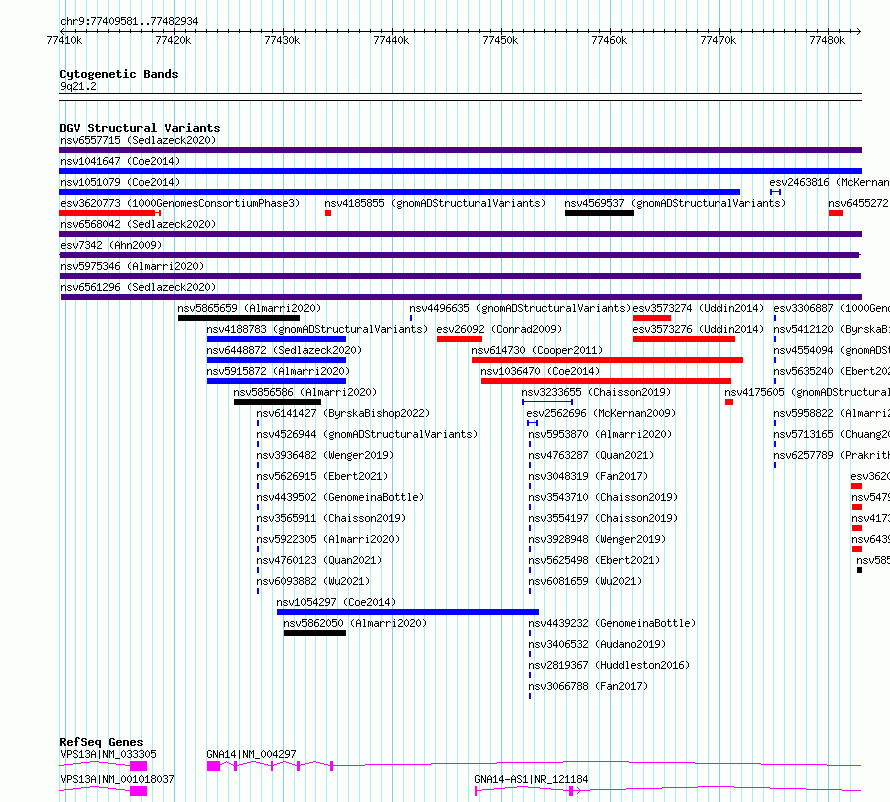Select the esv7342 (Ahn2009) variant bar
Viewport: 890px width, 802px height.
459,255
